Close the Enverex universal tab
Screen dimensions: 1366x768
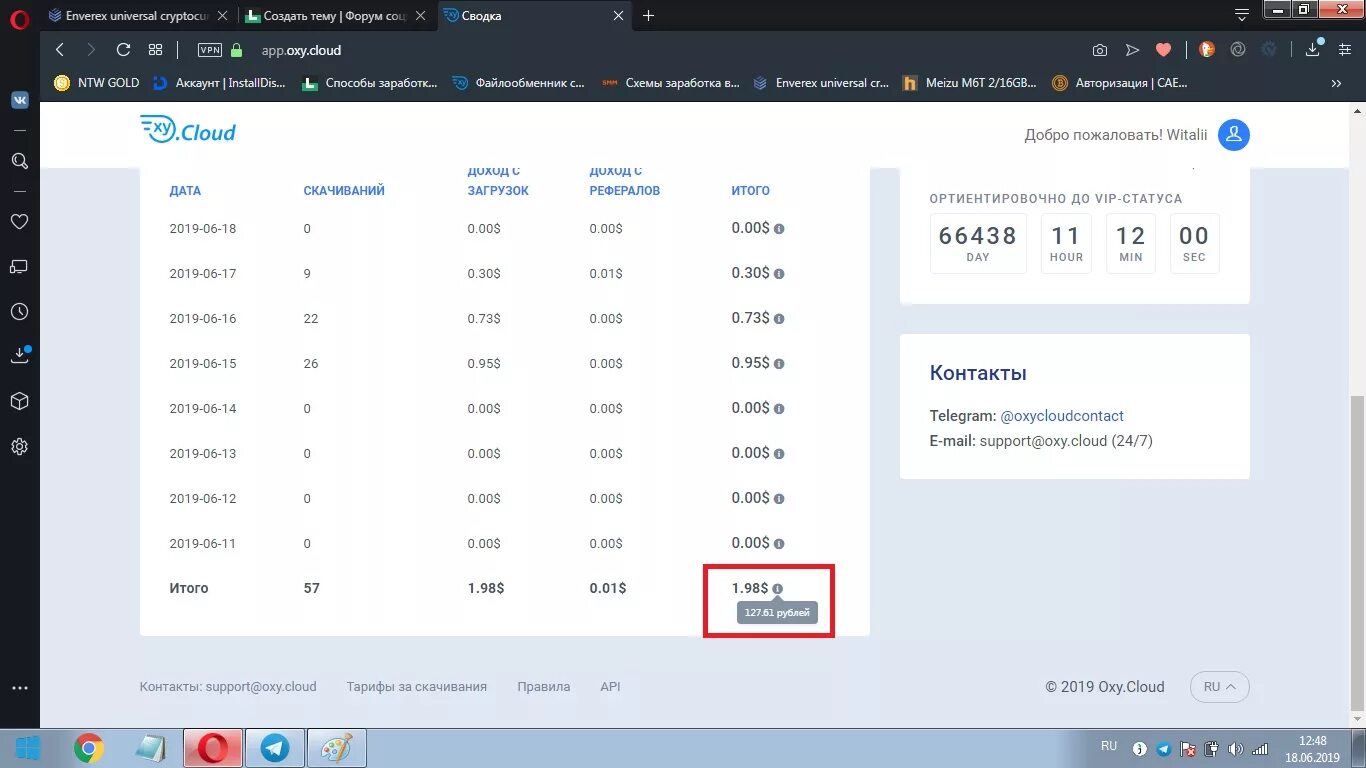click(x=222, y=16)
